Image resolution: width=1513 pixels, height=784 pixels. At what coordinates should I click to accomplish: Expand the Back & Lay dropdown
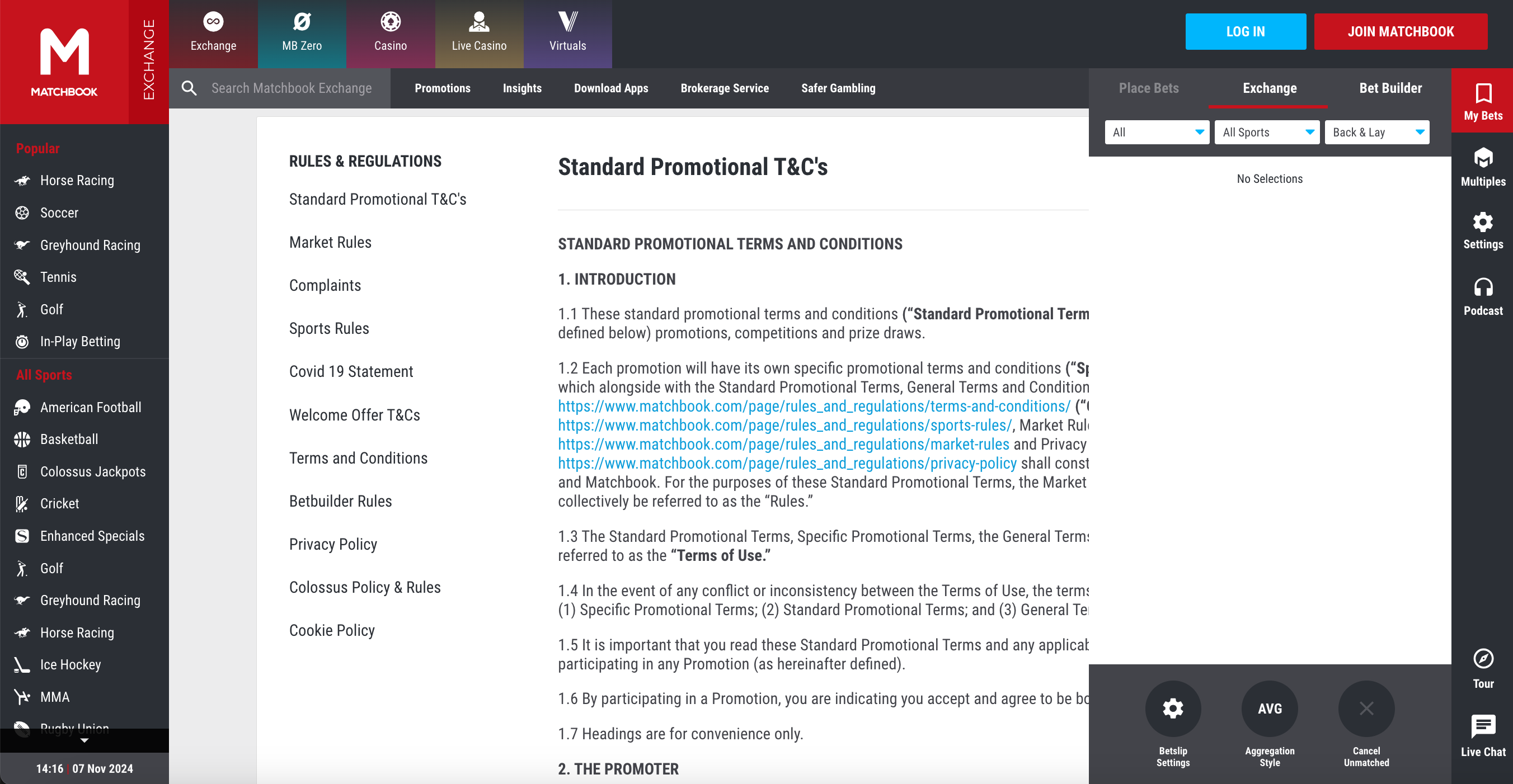click(1376, 132)
